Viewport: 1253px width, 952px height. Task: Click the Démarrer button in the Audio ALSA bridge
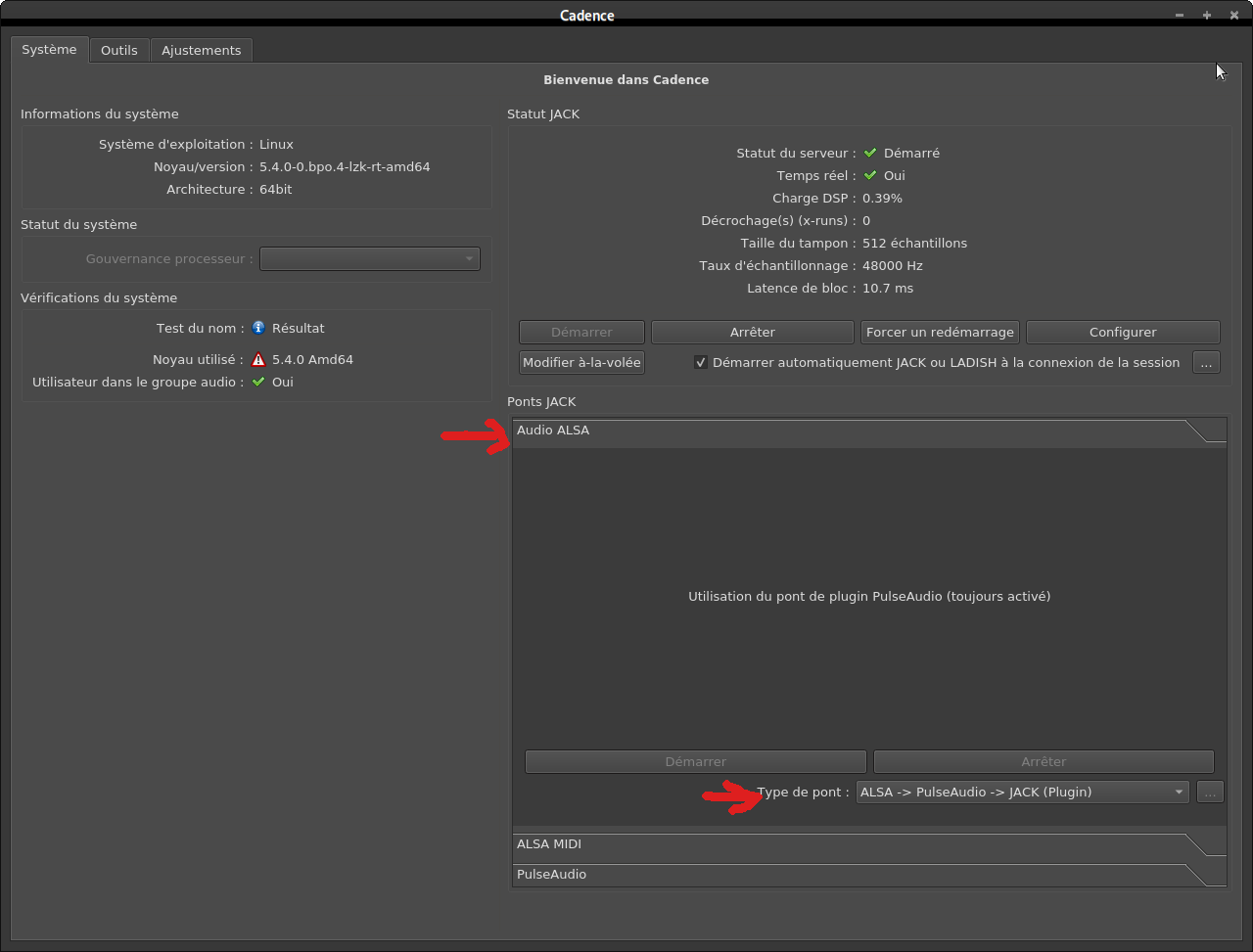[x=696, y=762]
